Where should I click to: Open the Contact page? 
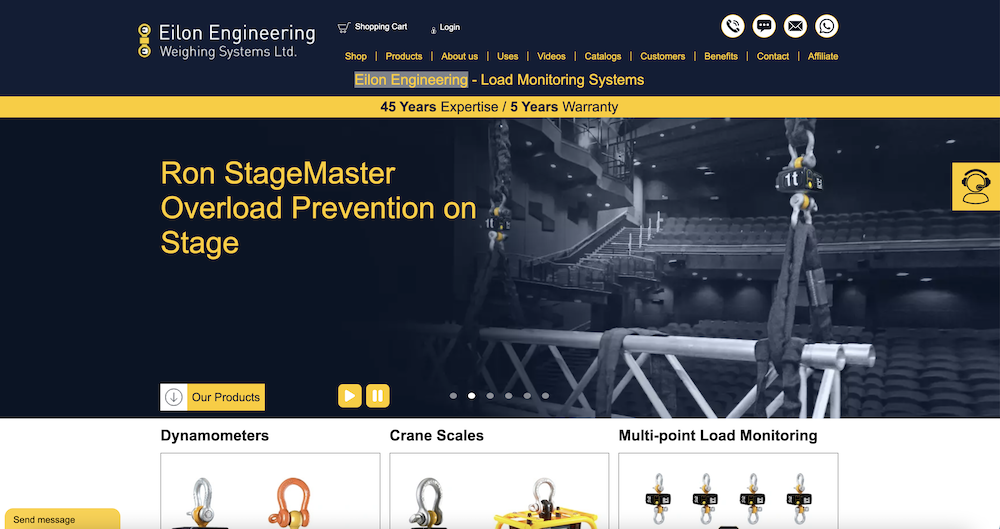click(x=773, y=56)
